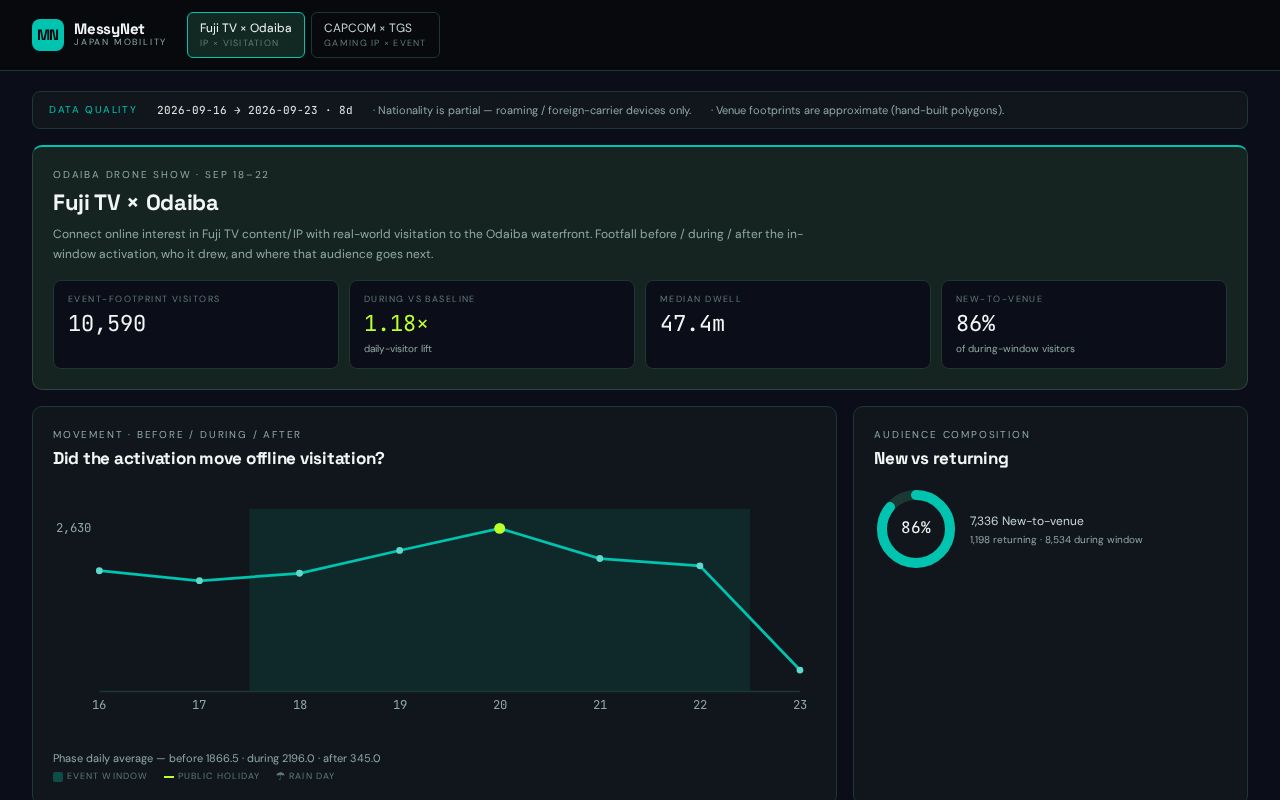Click the chart data point above day 22
1280x800 pixels.
click(700, 566)
